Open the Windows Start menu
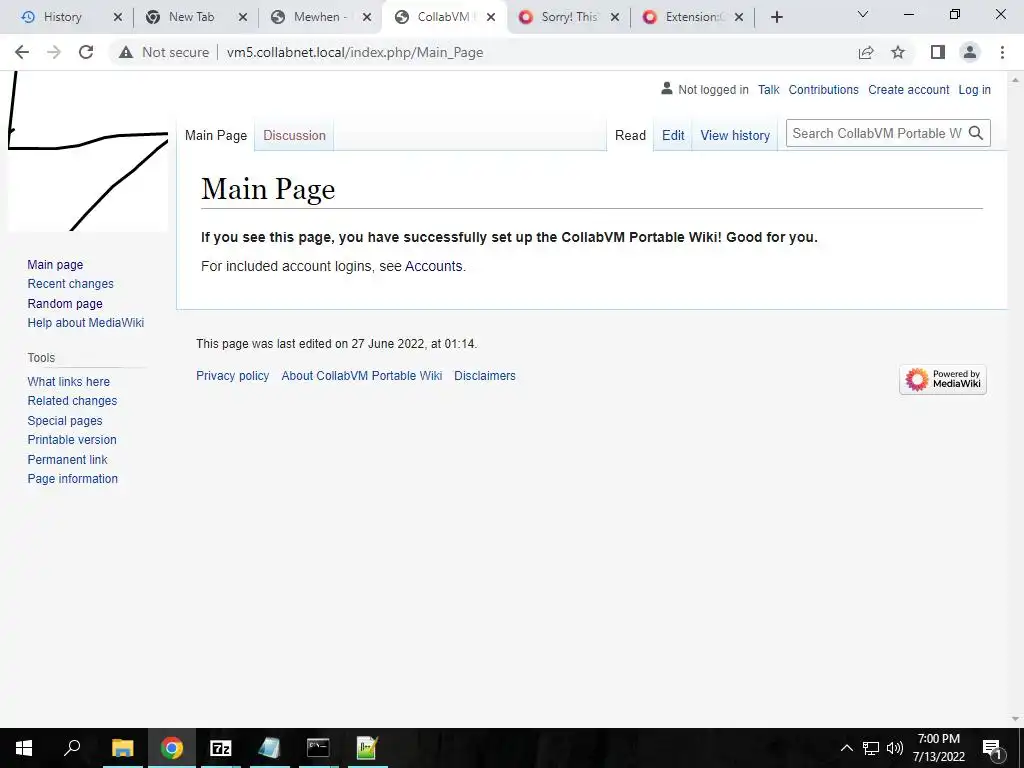The image size is (1024, 768). click(x=24, y=748)
